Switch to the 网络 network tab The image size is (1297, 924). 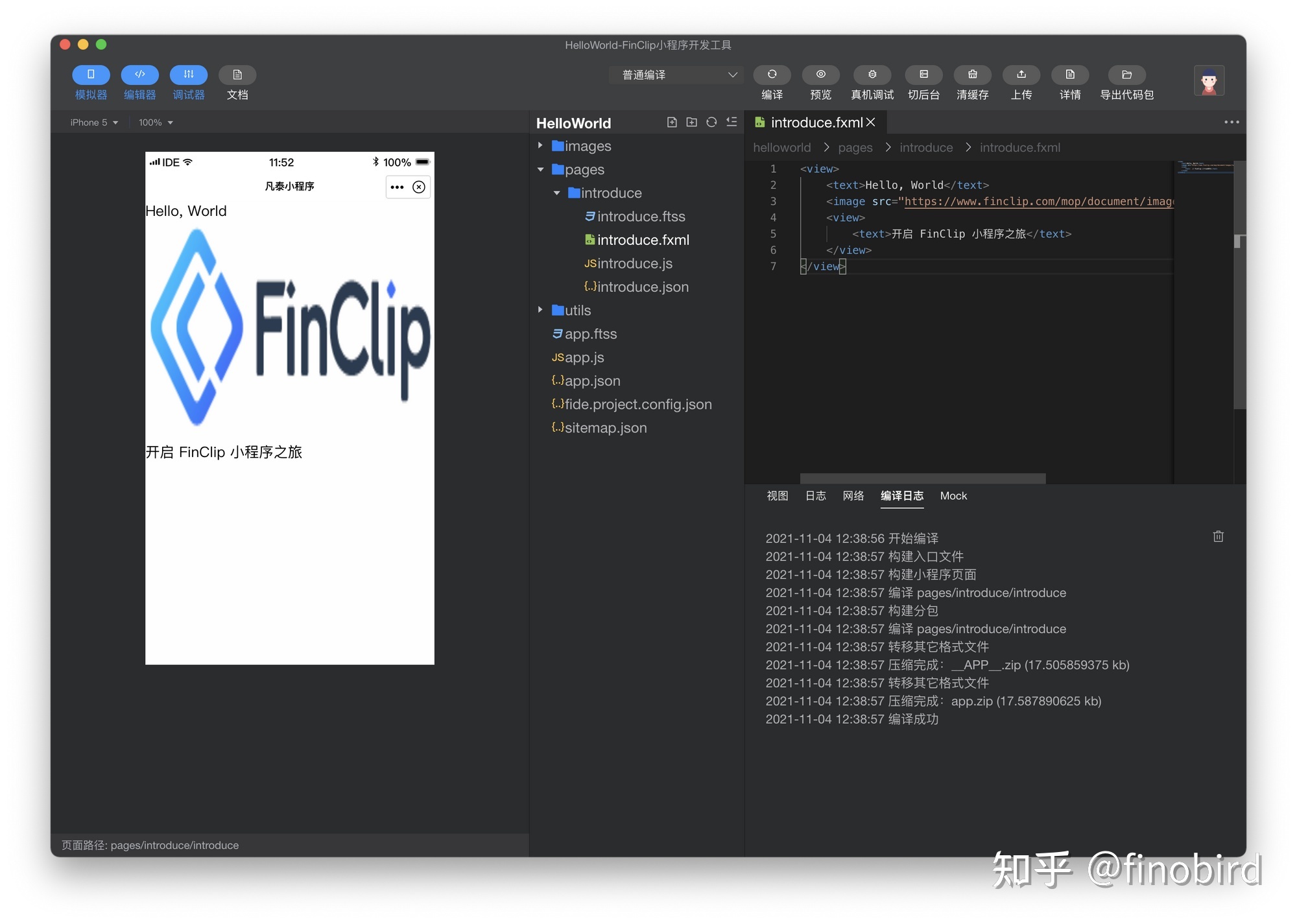pyautogui.click(x=853, y=496)
